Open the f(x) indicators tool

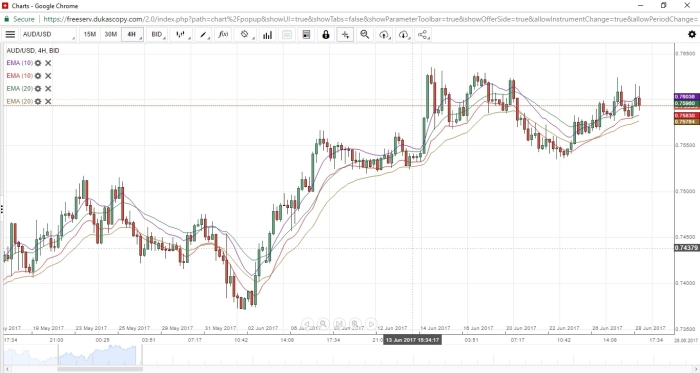tap(223, 34)
